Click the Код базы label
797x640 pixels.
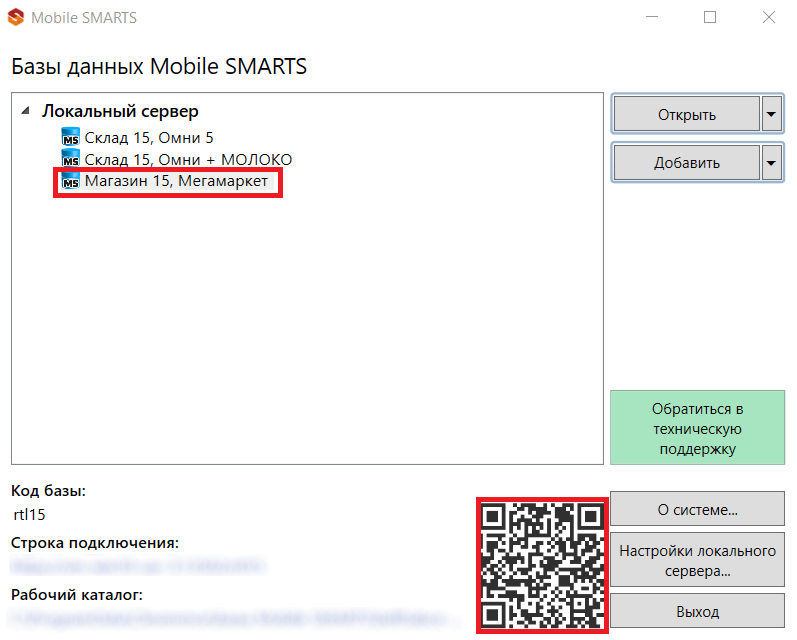click(48, 491)
